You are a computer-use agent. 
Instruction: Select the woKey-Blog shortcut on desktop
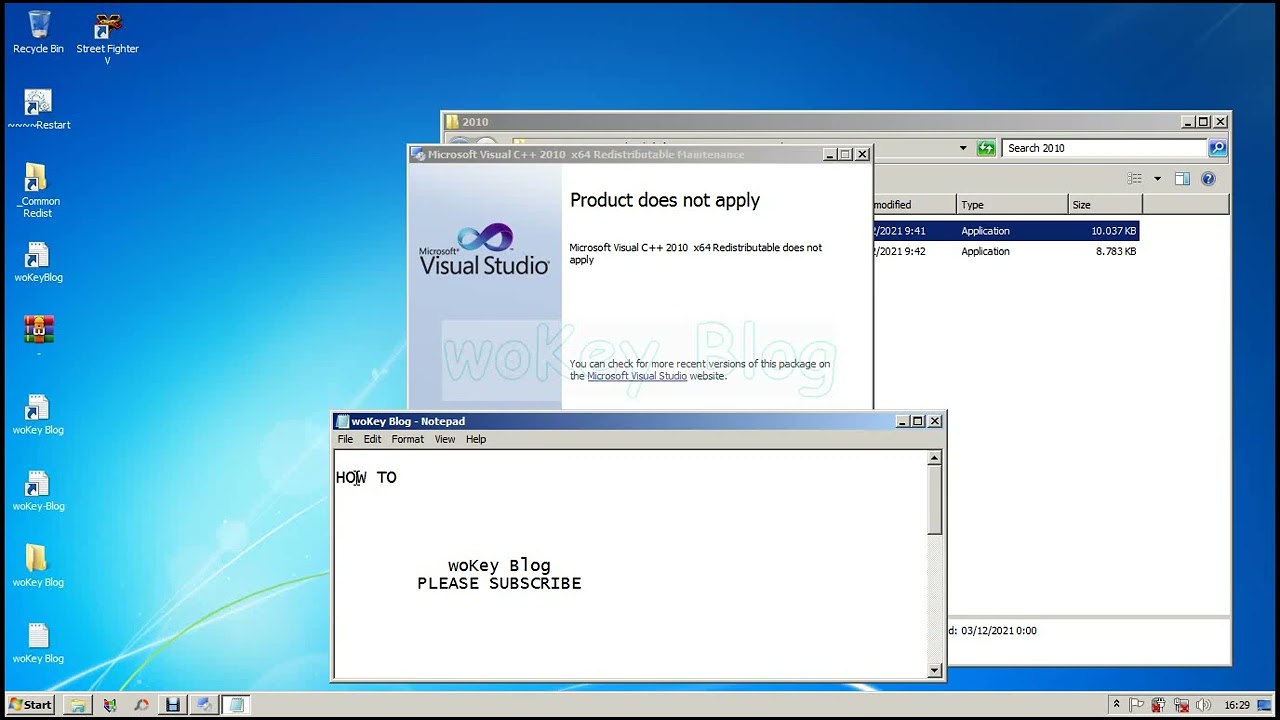tap(38, 490)
